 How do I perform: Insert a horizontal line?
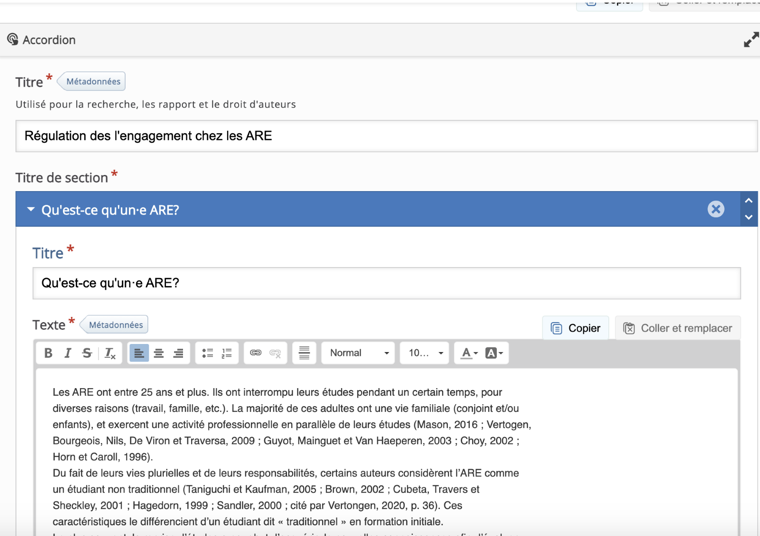pyautogui.click(x=304, y=353)
